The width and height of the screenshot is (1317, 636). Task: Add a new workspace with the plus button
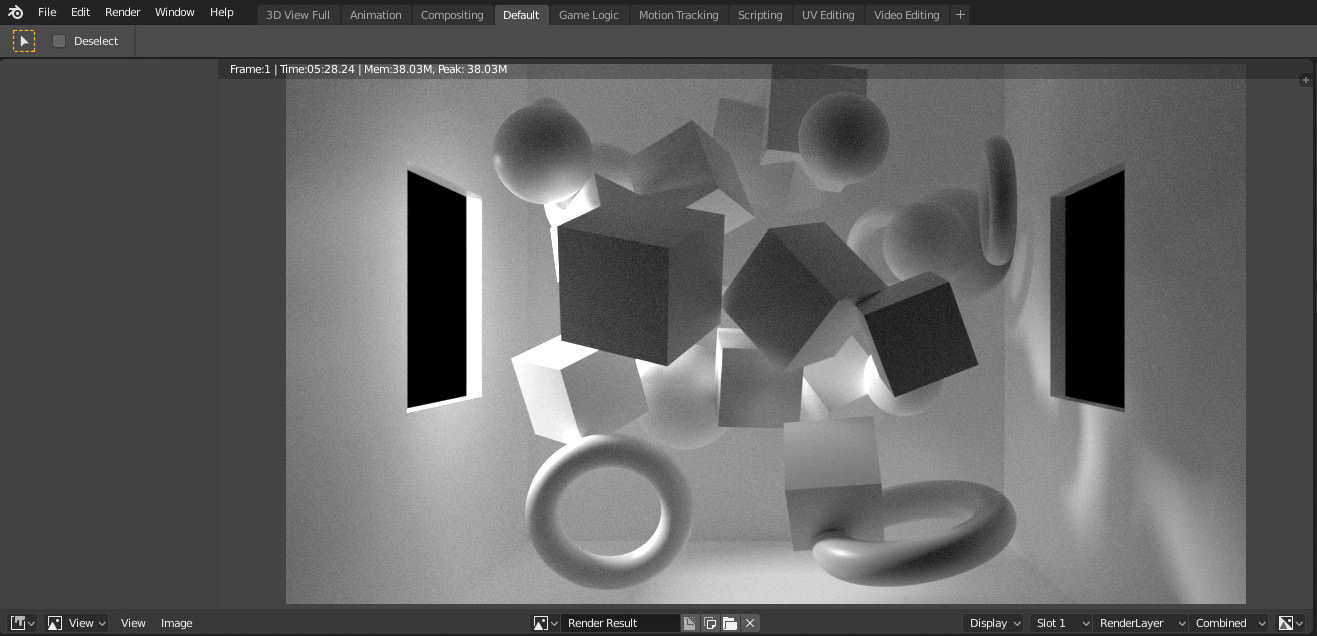[x=959, y=14]
